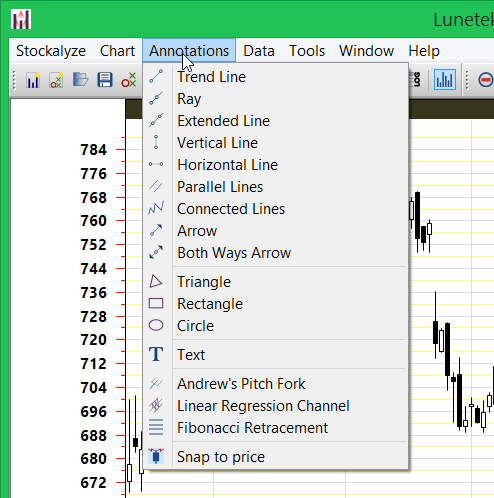Select Triangle from the menu
This screenshot has width=494, height=498.
point(275,282)
